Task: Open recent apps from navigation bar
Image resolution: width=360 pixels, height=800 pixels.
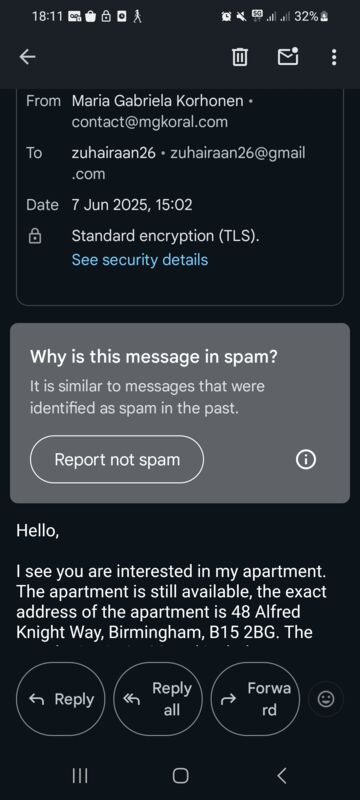Action: (x=80, y=776)
